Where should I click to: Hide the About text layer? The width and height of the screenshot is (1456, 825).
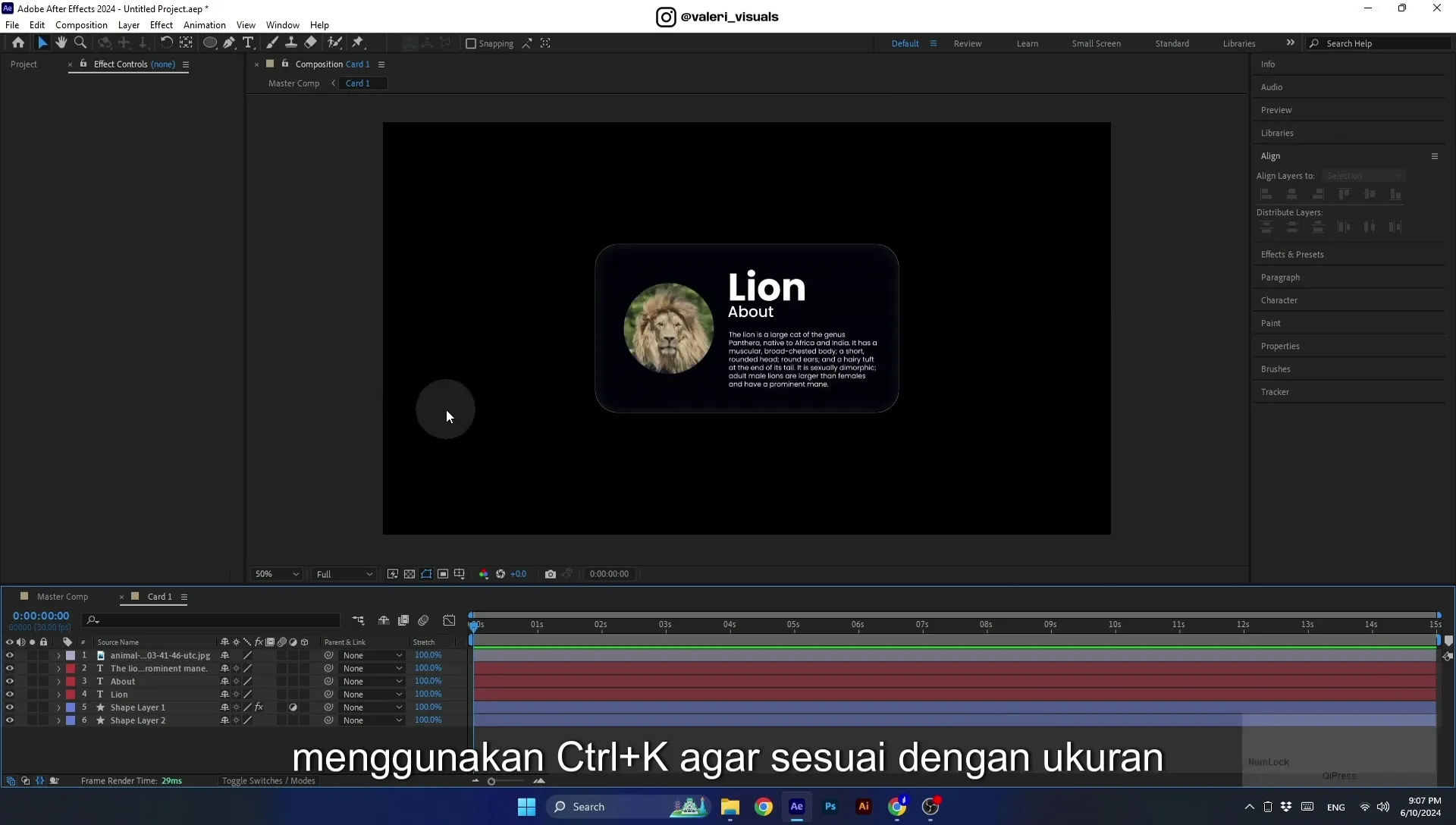click(x=9, y=682)
